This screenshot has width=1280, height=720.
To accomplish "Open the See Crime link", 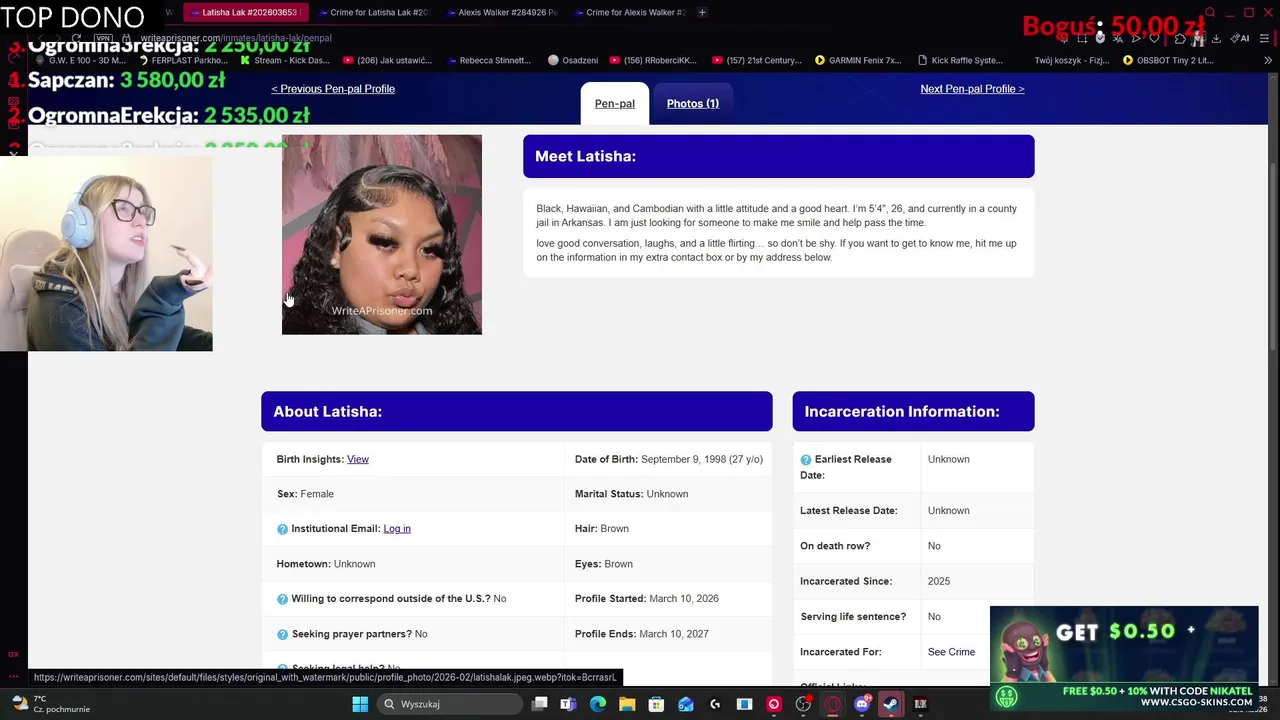I will (x=951, y=652).
